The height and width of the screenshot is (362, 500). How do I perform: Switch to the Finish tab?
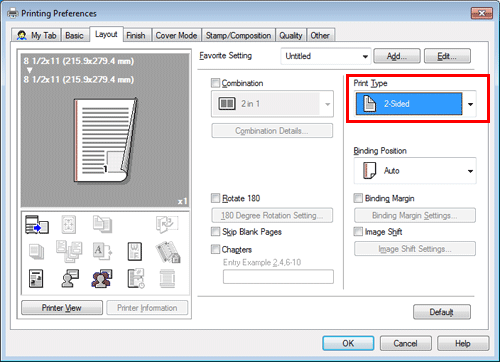pos(136,35)
